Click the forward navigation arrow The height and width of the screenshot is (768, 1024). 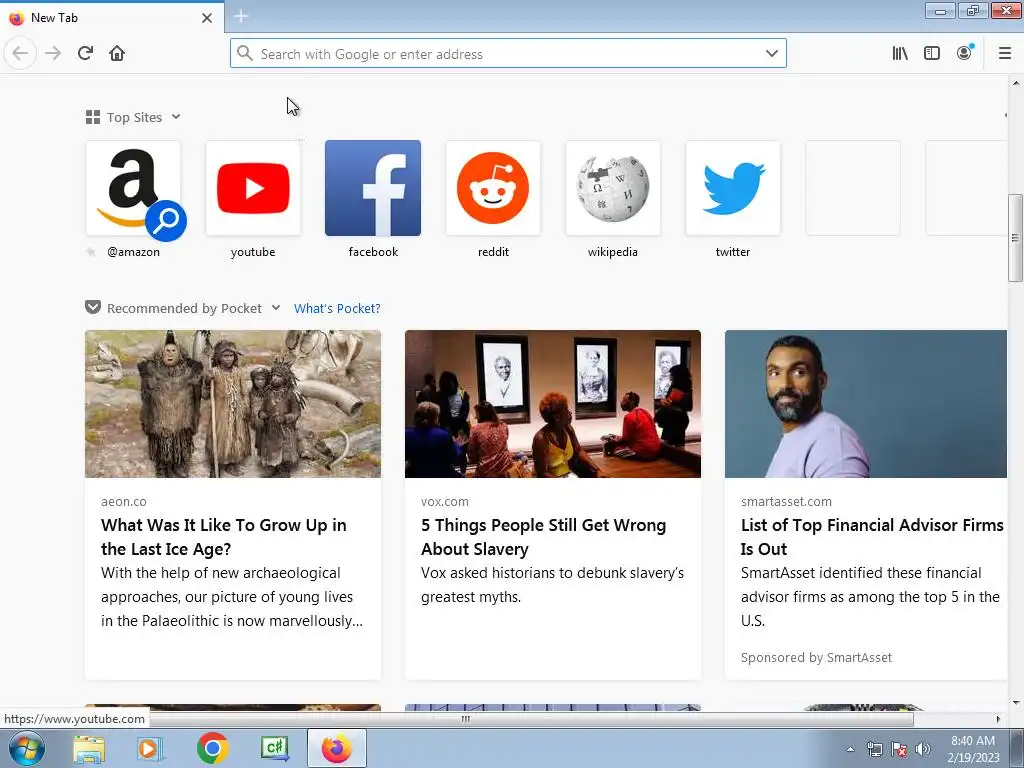coord(53,53)
